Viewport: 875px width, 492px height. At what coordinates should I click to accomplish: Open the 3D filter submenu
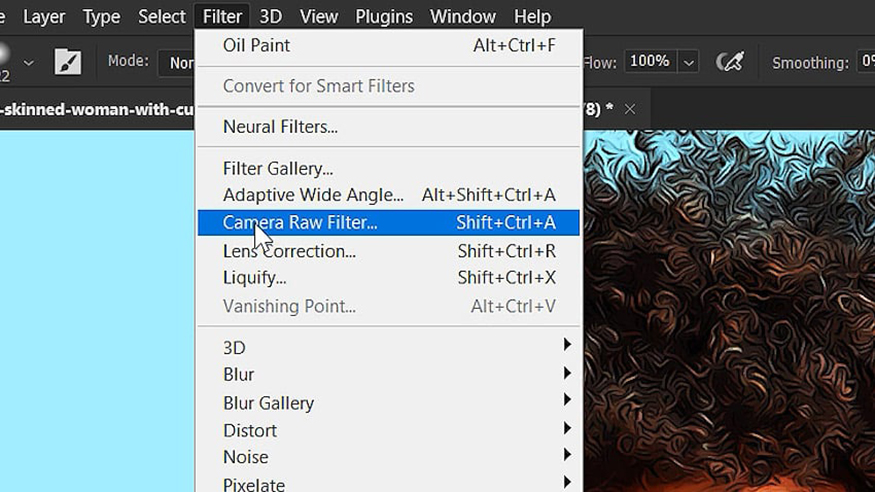(x=388, y=348)
